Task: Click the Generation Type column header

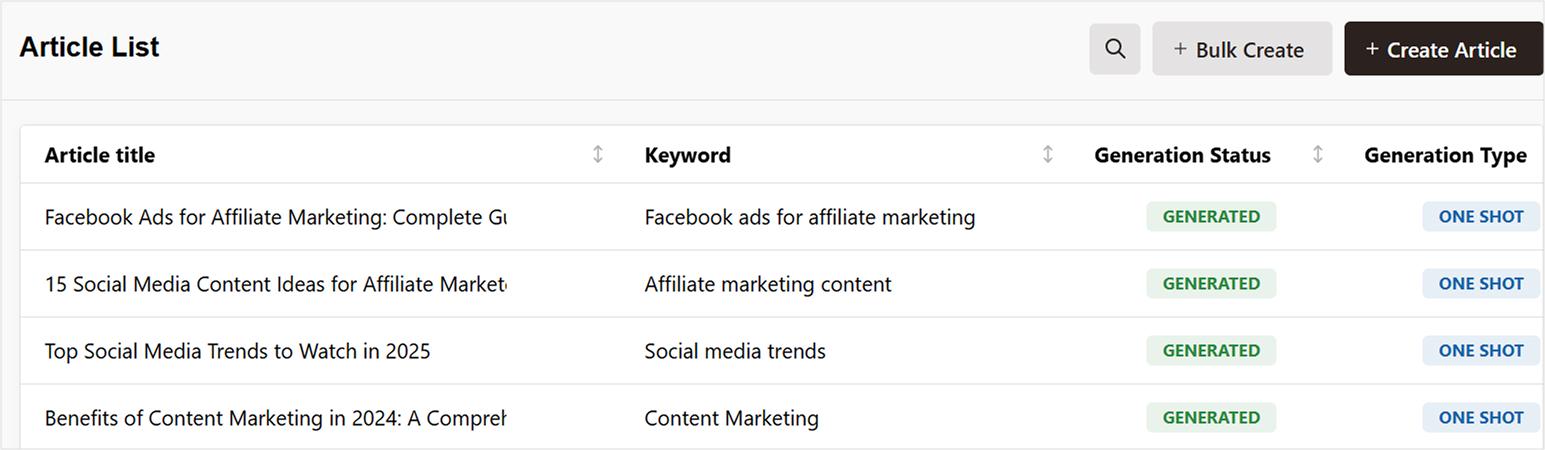Action: tap(1445, 155)
